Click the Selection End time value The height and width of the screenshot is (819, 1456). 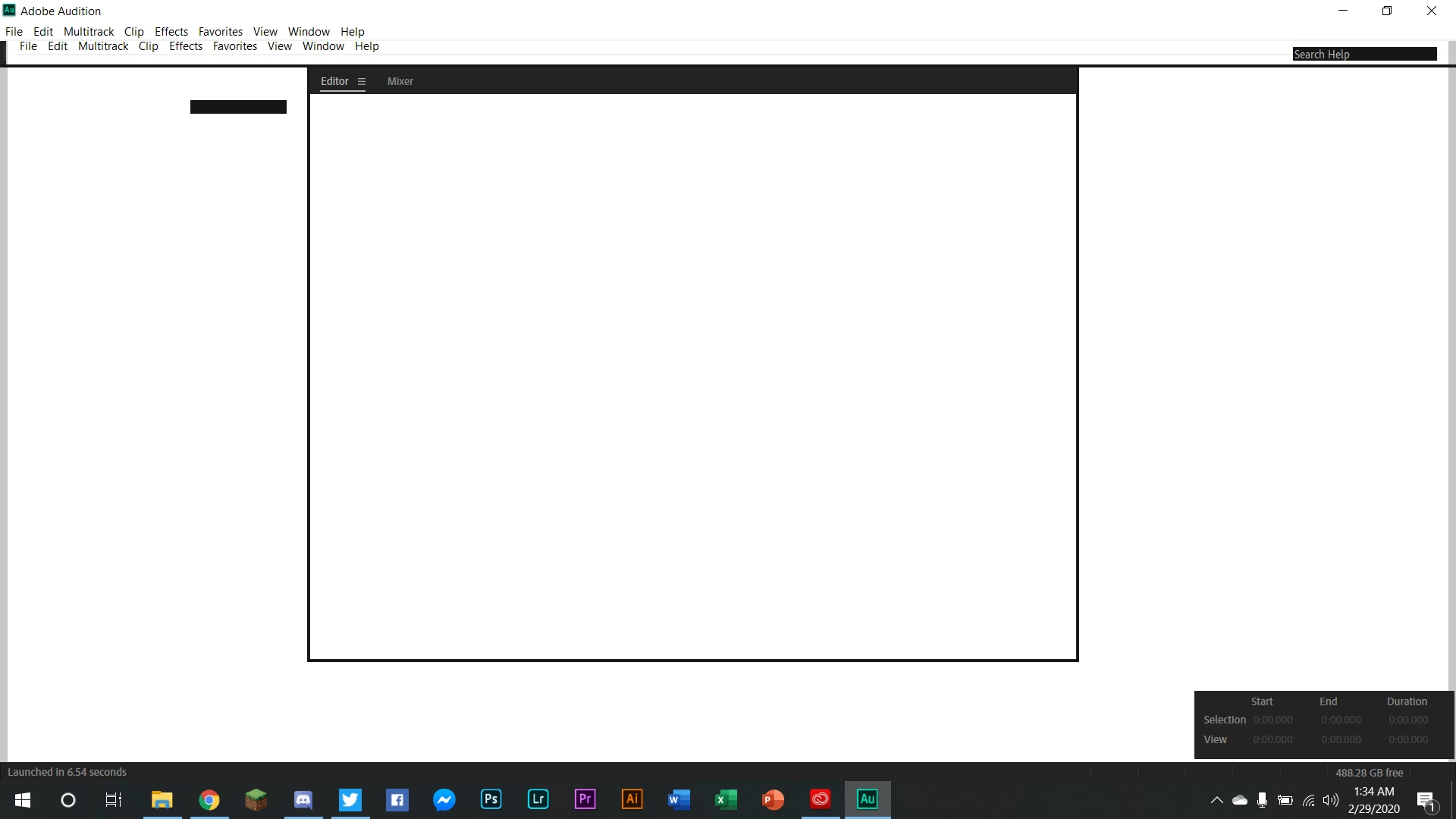tap(1341, 720)
